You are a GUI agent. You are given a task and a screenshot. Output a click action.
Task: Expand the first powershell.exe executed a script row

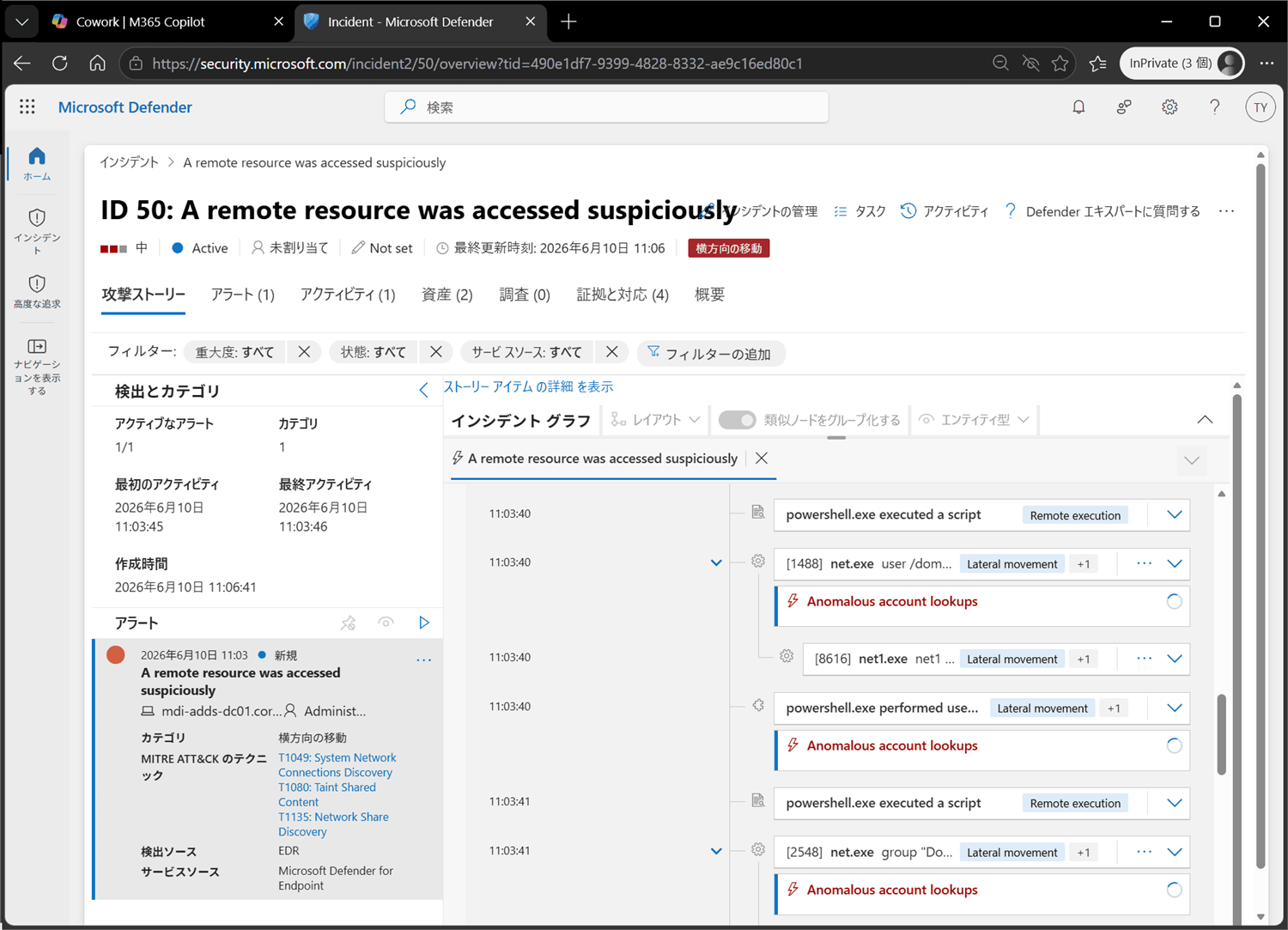pyautogui.click(x=1175, y=515)
